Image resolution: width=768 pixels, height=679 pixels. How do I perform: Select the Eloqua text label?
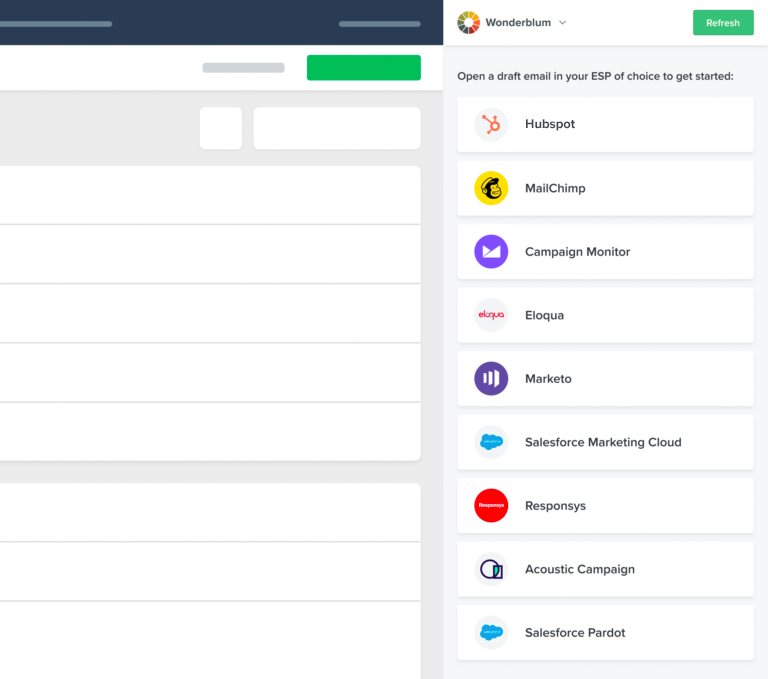(544, 315)
